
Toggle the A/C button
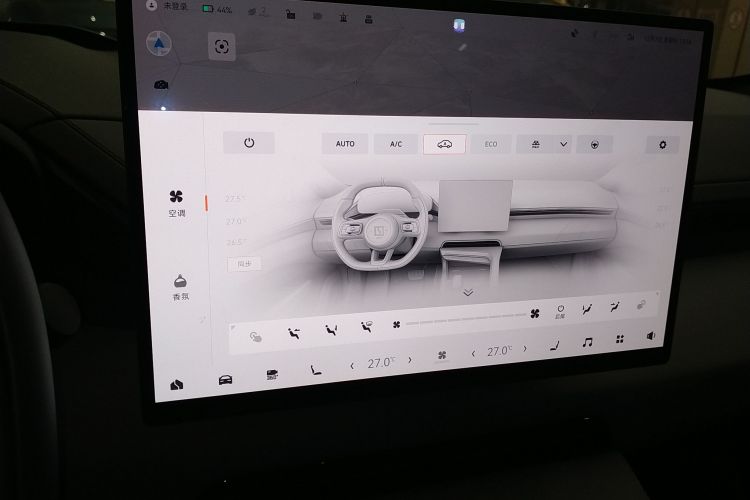(x=396, y=144)
